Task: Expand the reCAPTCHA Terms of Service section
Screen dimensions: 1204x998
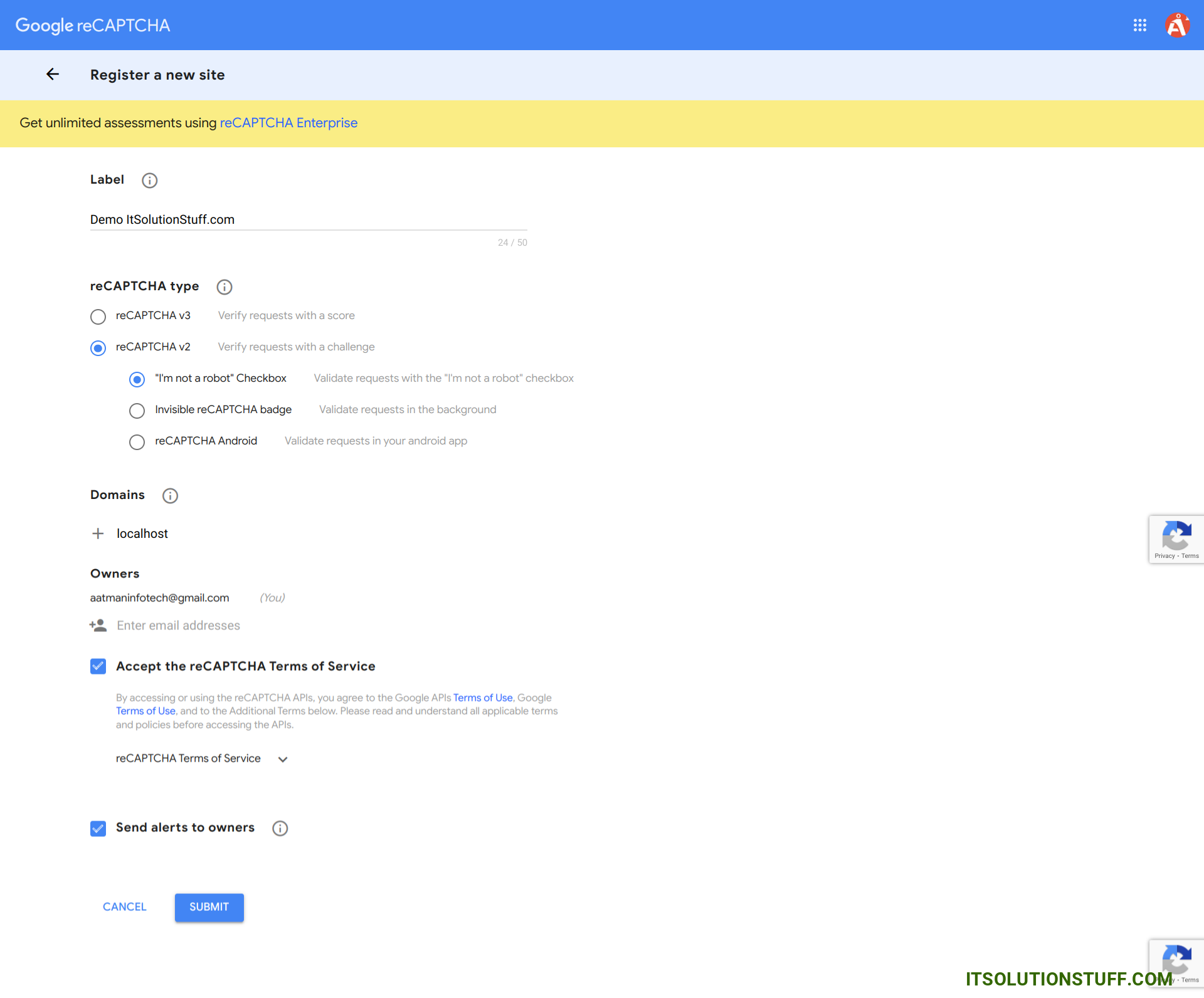Action: pyautogui.click(x=283, y=759)
